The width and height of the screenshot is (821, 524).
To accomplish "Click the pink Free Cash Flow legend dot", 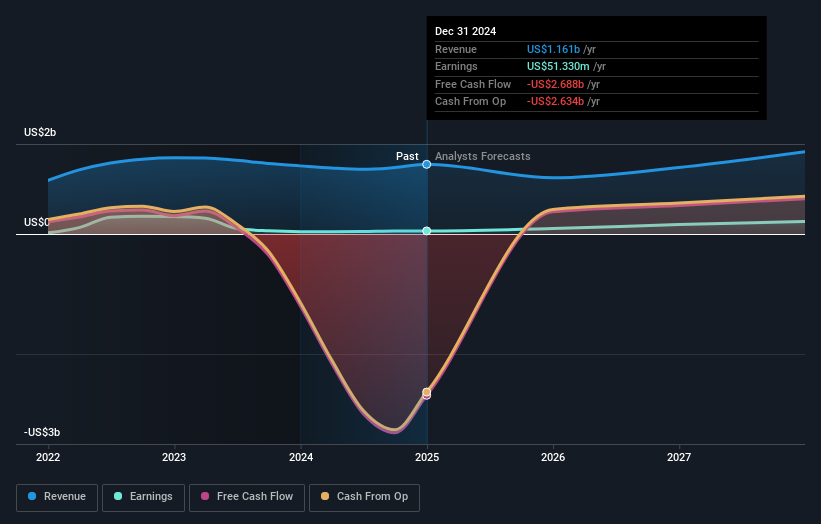I will (x=205, y=496).
